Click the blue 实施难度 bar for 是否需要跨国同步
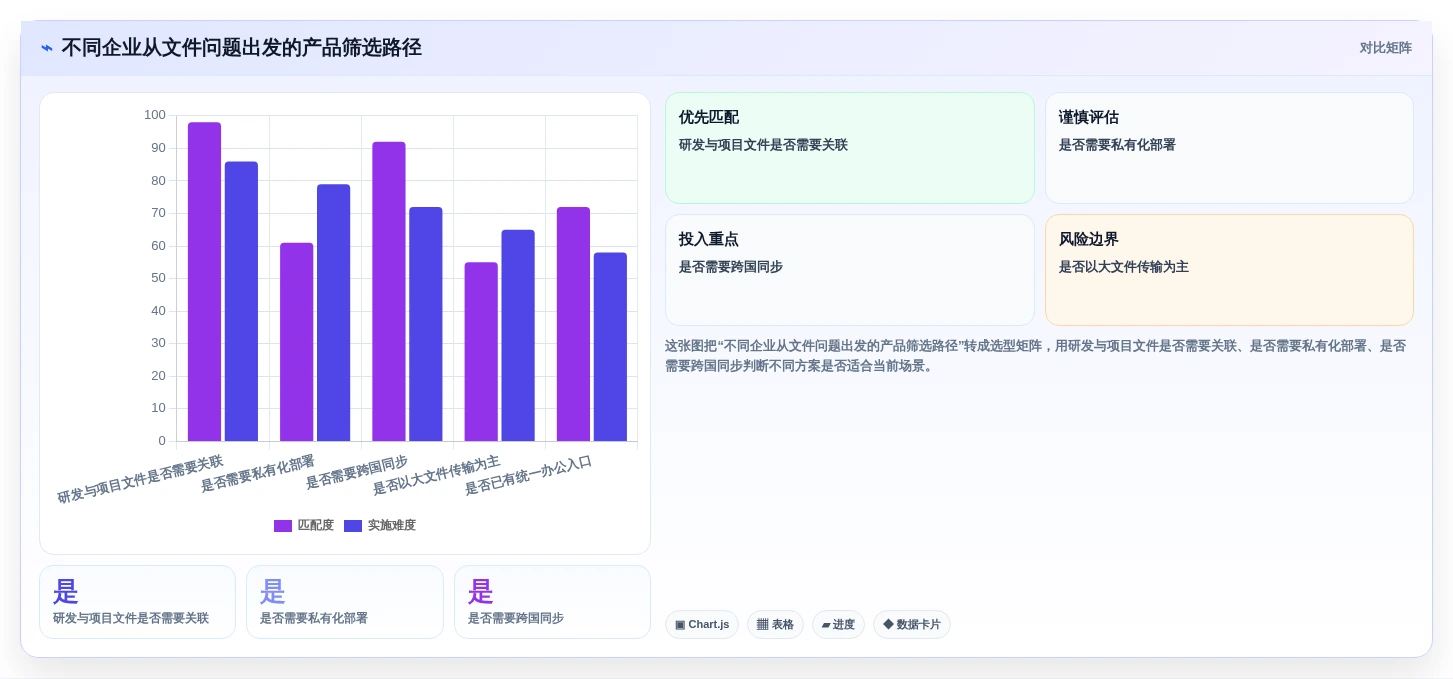 (x=426, y=324)
